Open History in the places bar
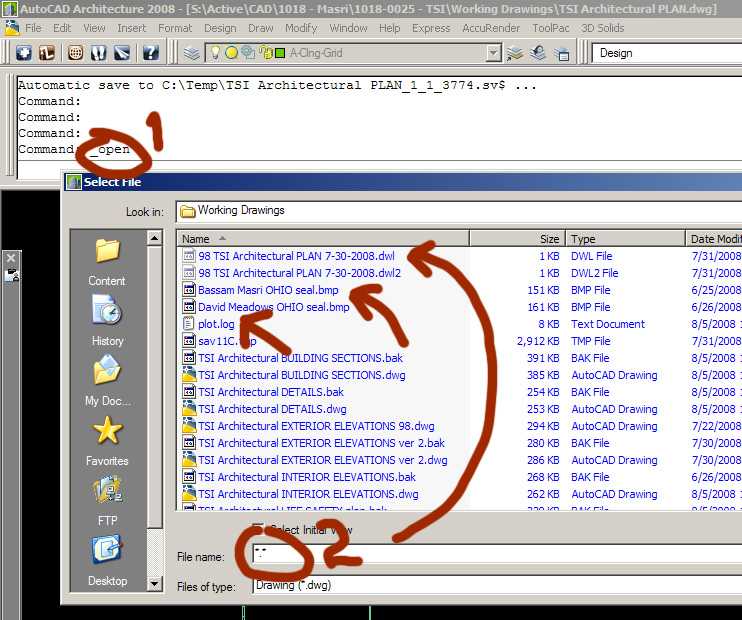The width and height of the screenshot is (742, 620). coord(107,321)
